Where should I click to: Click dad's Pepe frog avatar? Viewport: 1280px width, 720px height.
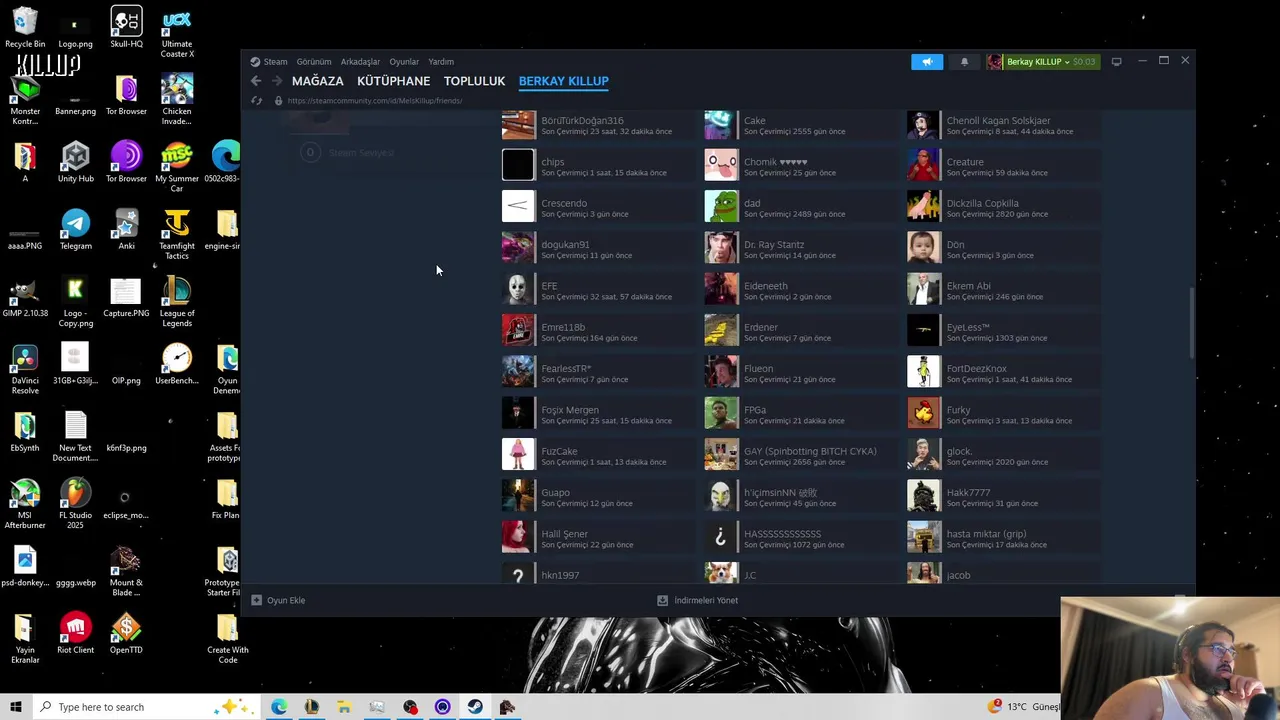tap(721, 207)
